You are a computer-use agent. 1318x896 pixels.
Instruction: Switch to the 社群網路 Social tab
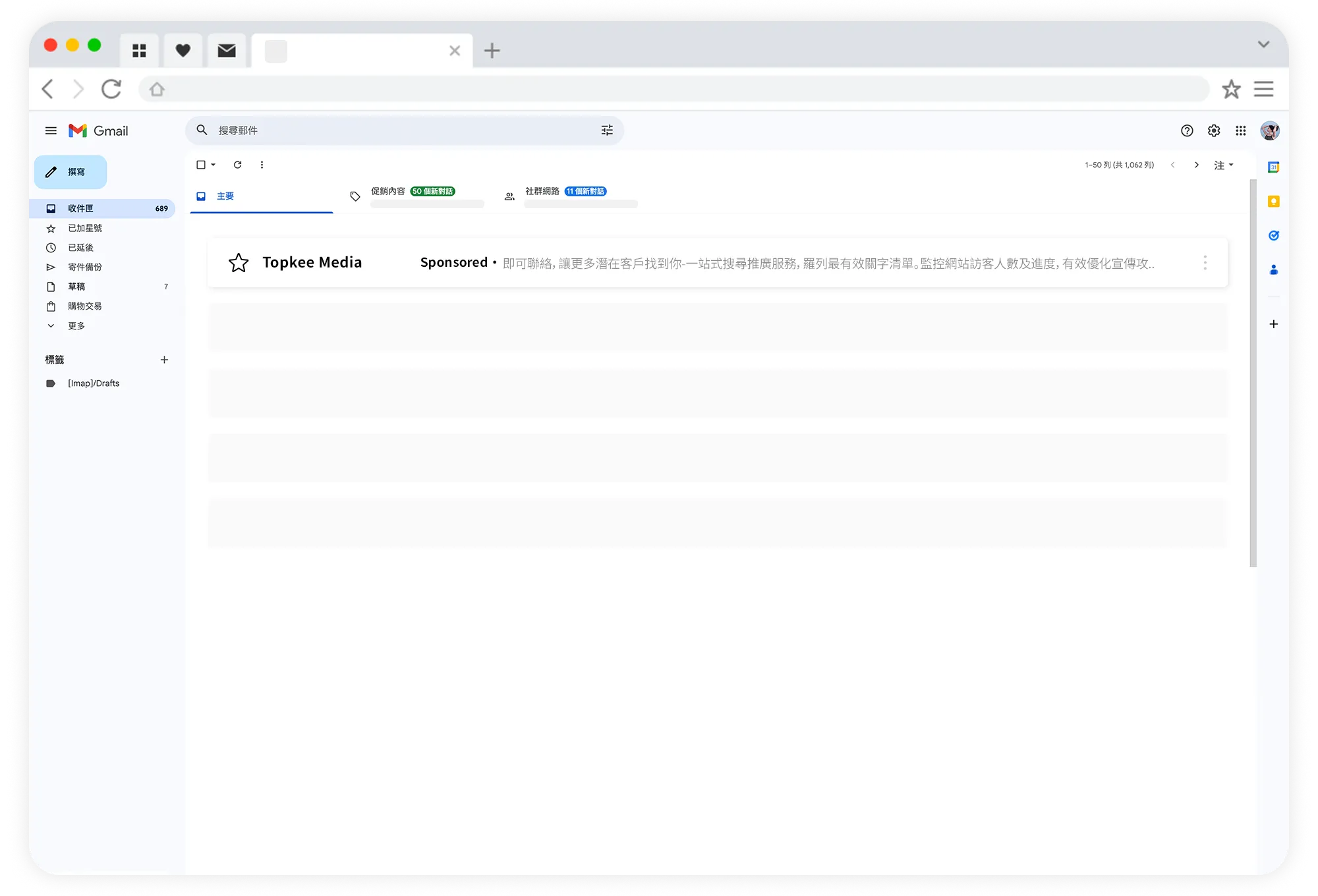click(x=542, y=192)
